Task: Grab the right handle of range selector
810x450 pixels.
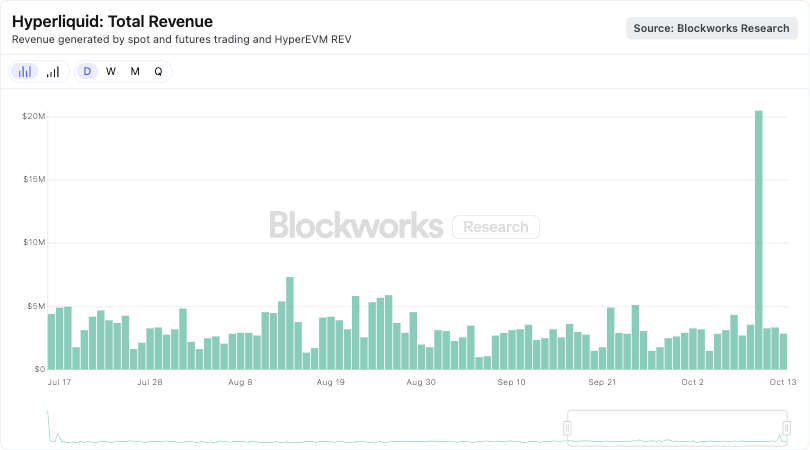Action: pyautogui.click(x=787, y=428)
